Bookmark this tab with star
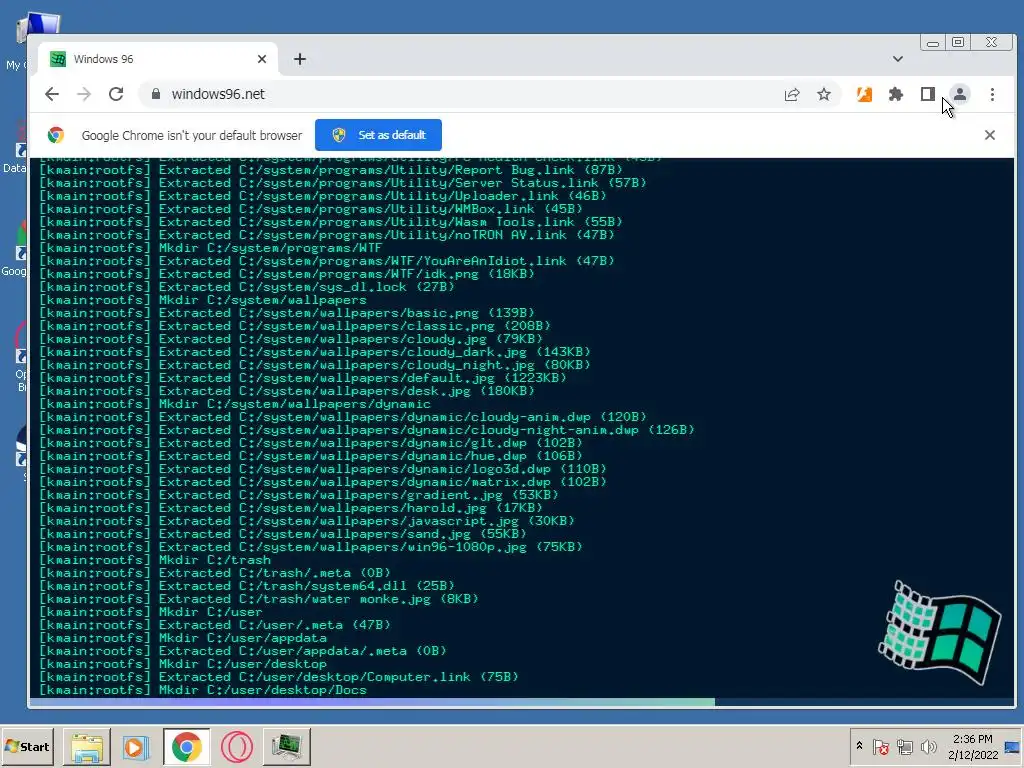1024x768 pixels. (x=824, y=94)
